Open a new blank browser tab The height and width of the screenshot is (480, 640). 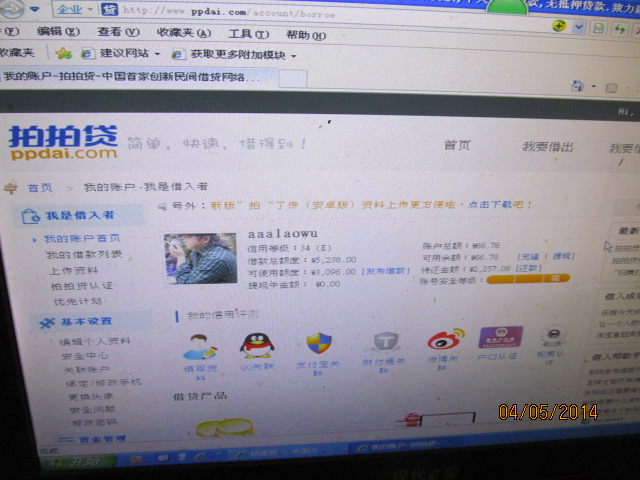click(293, 78)
